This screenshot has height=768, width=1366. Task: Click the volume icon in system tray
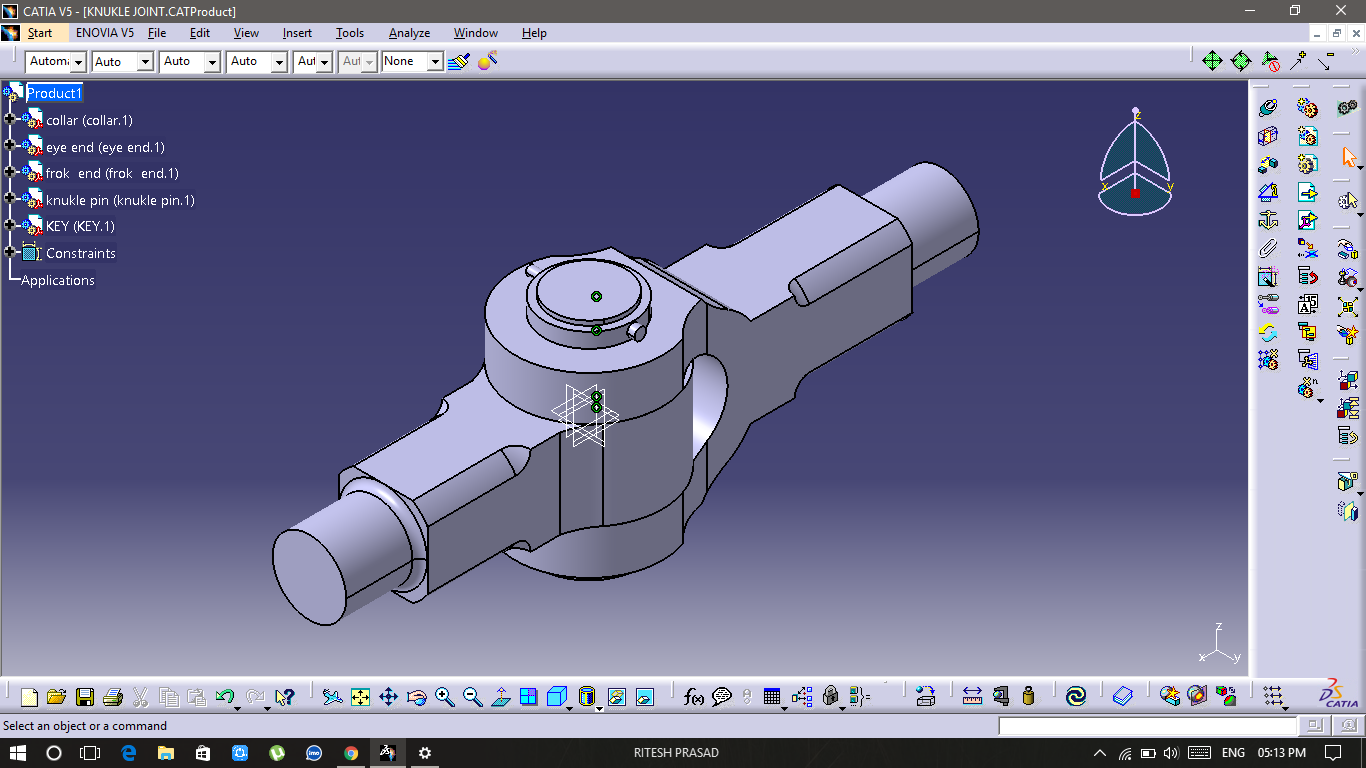pos(1171,752)
